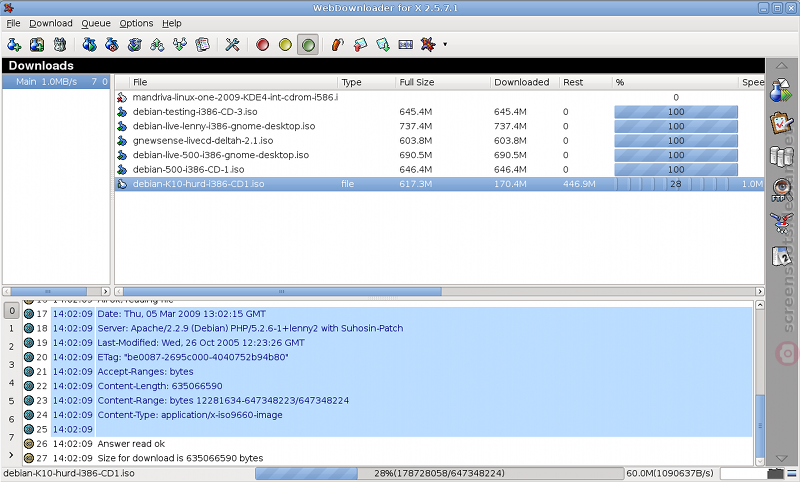Open the Help menu
The width and height of the screenshot is (800, 482).
pyautogui.click(x=172, y=23)
